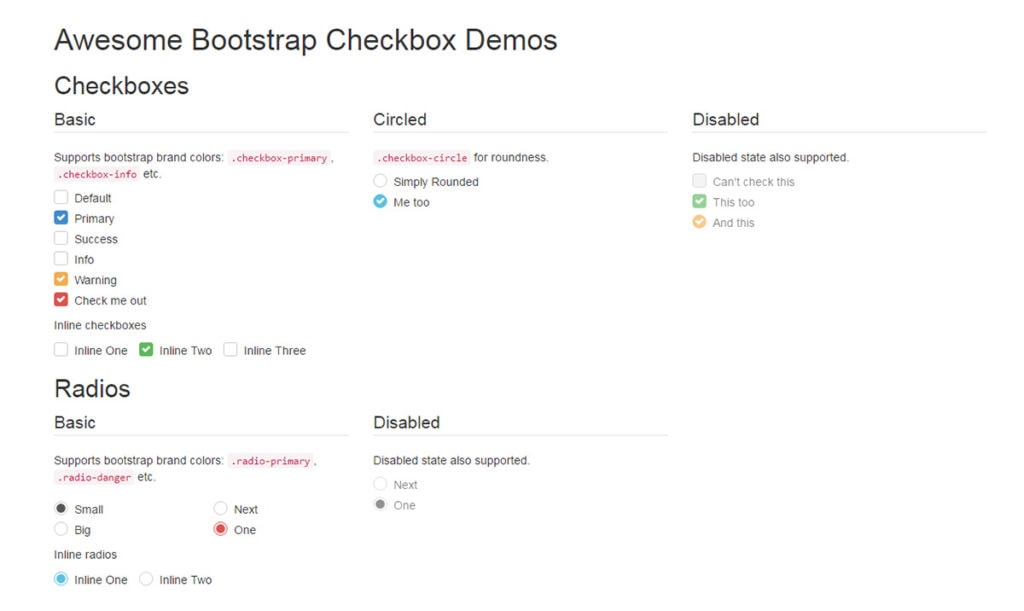Check the Info checkbox
Image resolution: width=1024 pixels, height=611 pixels.
[x=61, y=259]
